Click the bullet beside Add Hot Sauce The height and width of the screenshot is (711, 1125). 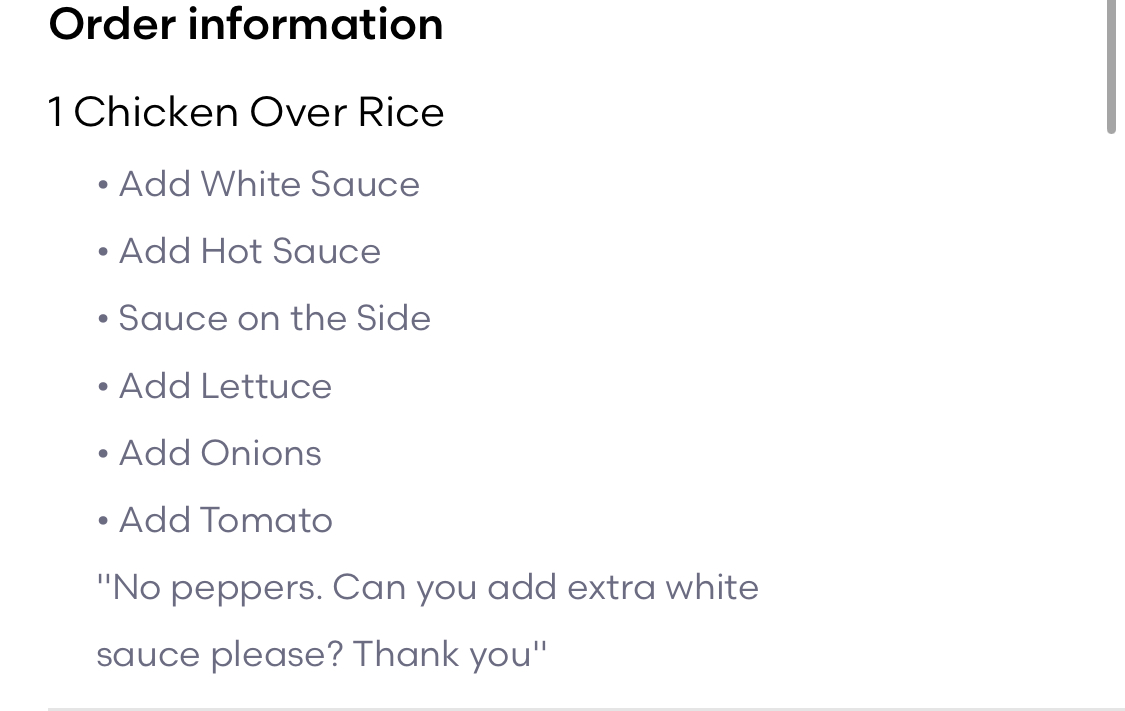pyautogui.click(x=103, y=252)
